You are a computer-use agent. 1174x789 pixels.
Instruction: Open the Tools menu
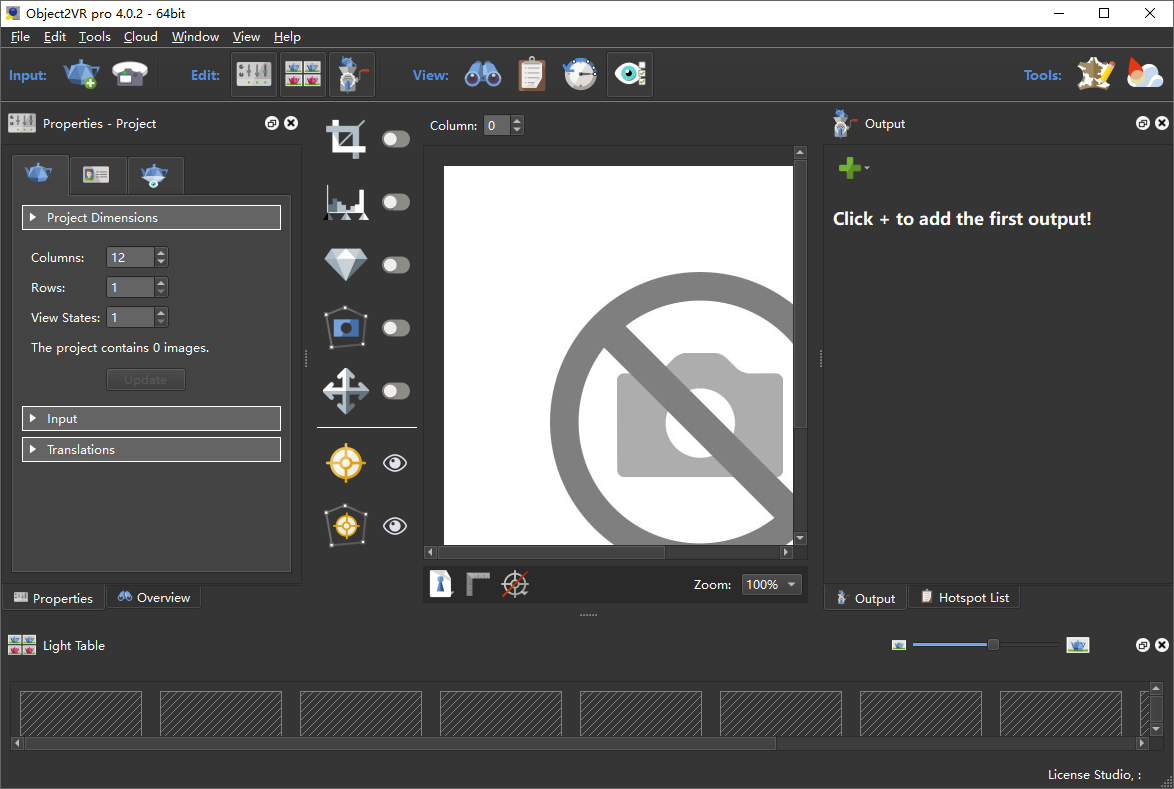tap(94, 37)
